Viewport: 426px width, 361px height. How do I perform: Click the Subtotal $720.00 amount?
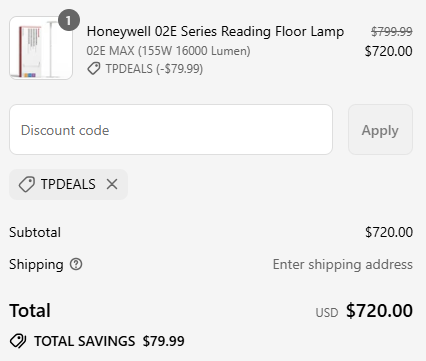pos(389,232)
